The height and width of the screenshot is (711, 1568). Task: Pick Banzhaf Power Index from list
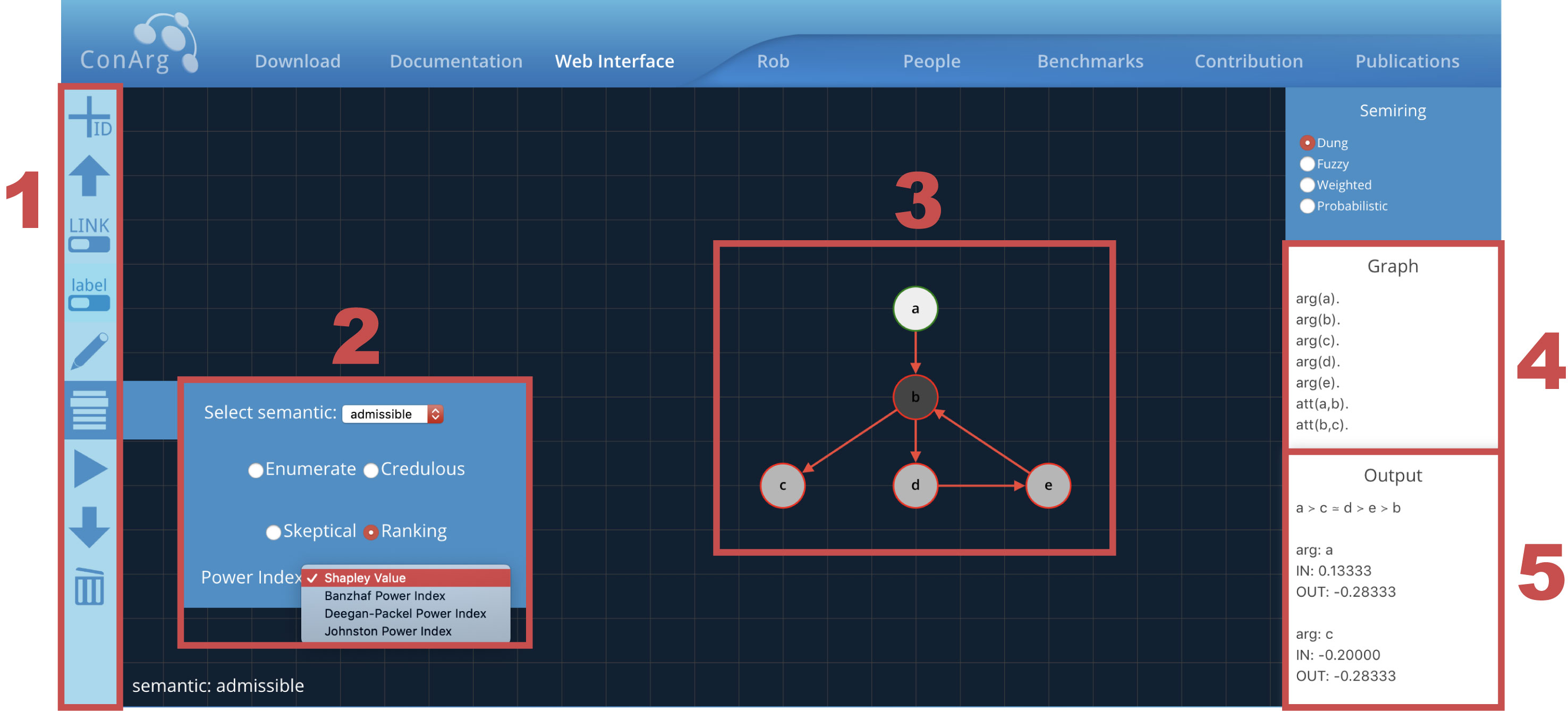pyautogui.click(x=385, y=596)
